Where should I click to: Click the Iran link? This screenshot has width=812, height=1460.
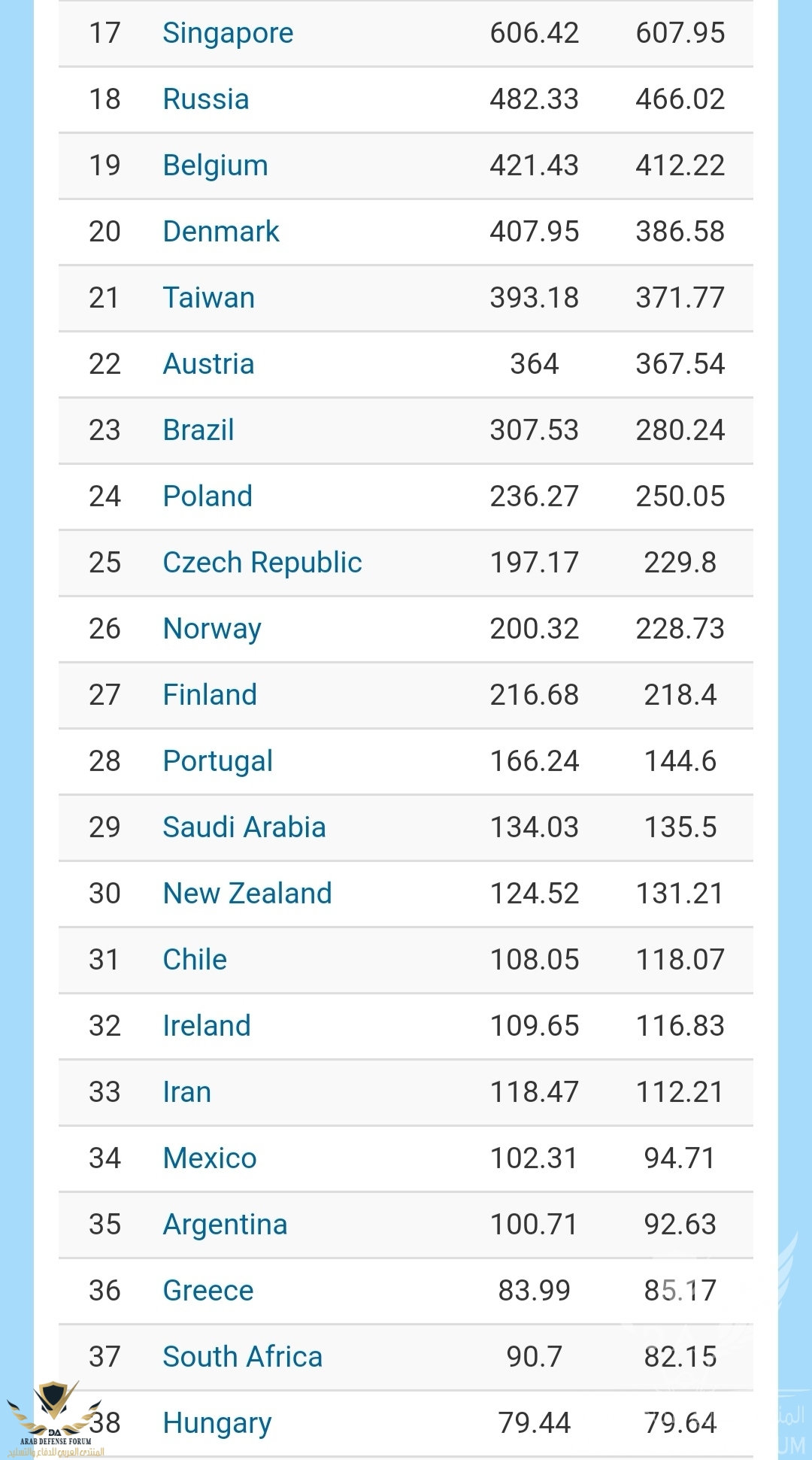pyautogui.click(x=187, y=1092)
